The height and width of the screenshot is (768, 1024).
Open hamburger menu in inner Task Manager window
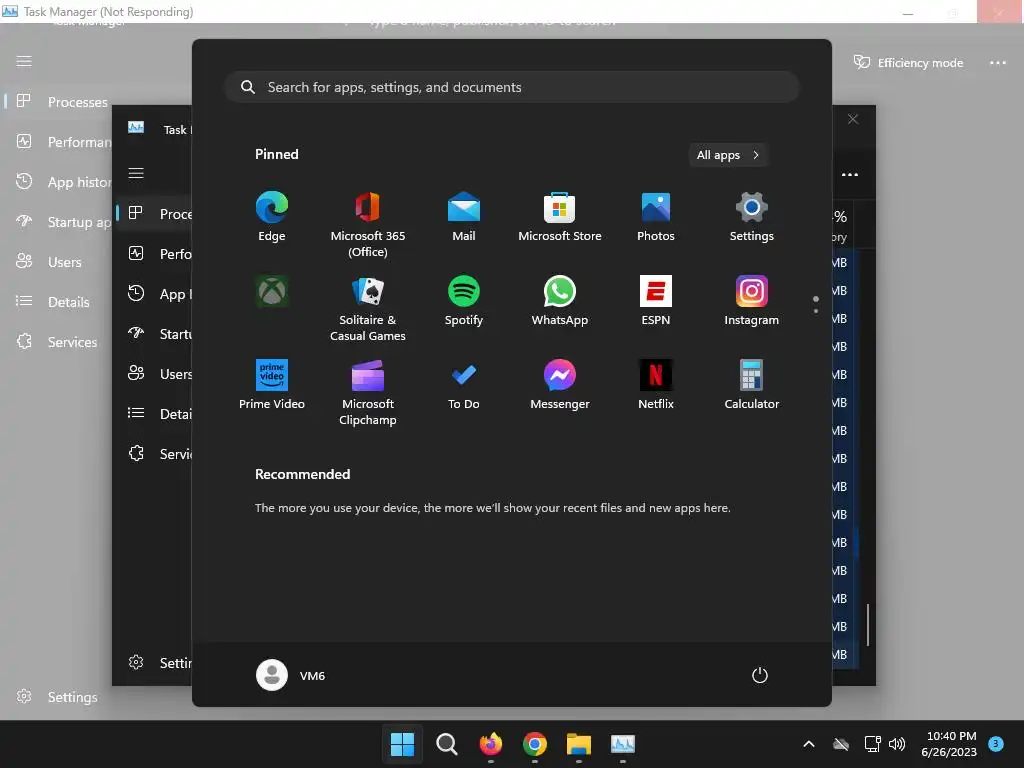tap(136, 173)
